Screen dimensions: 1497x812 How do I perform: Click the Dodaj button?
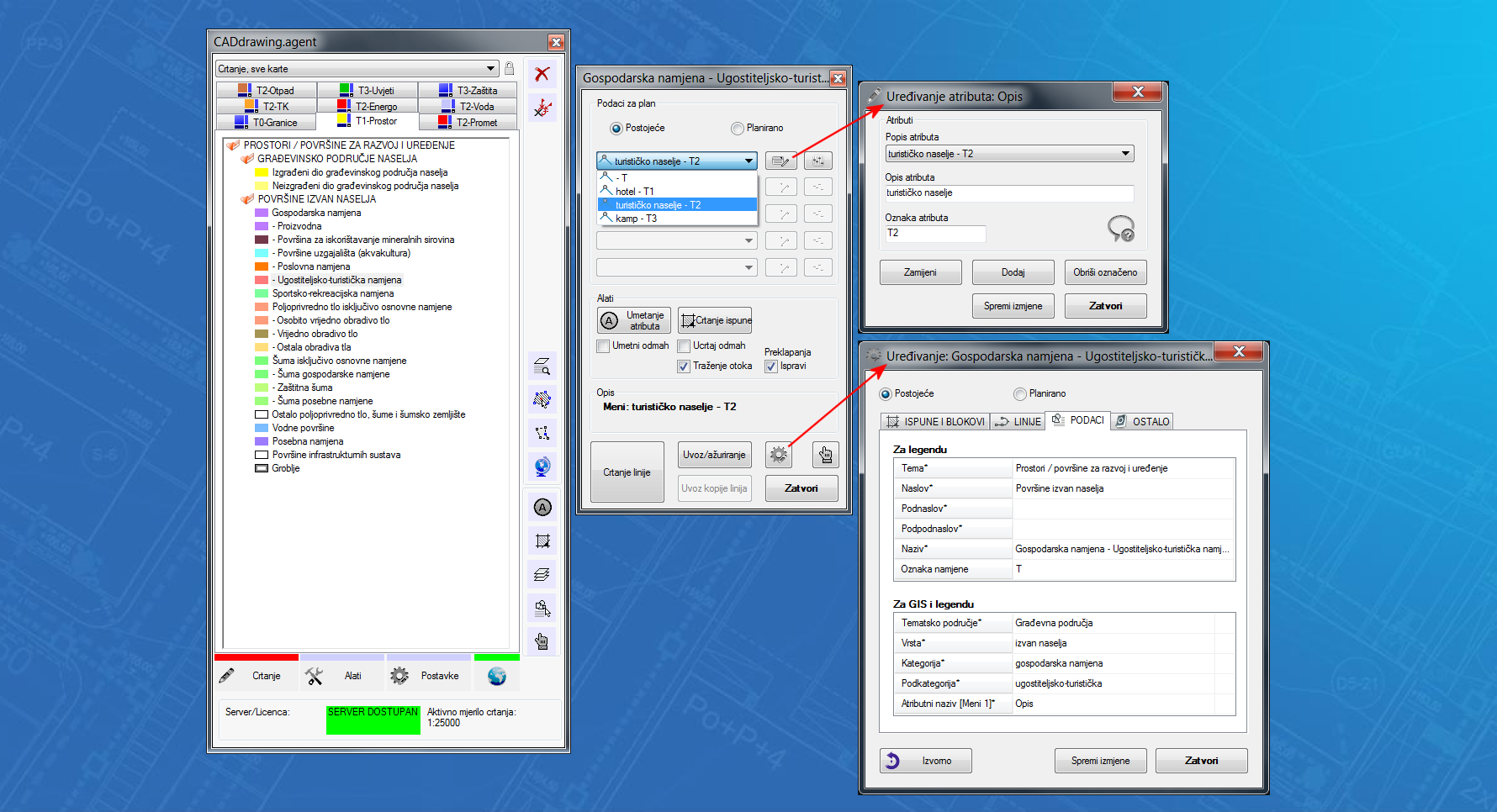pyautogui.click(x=1013, y=272)
